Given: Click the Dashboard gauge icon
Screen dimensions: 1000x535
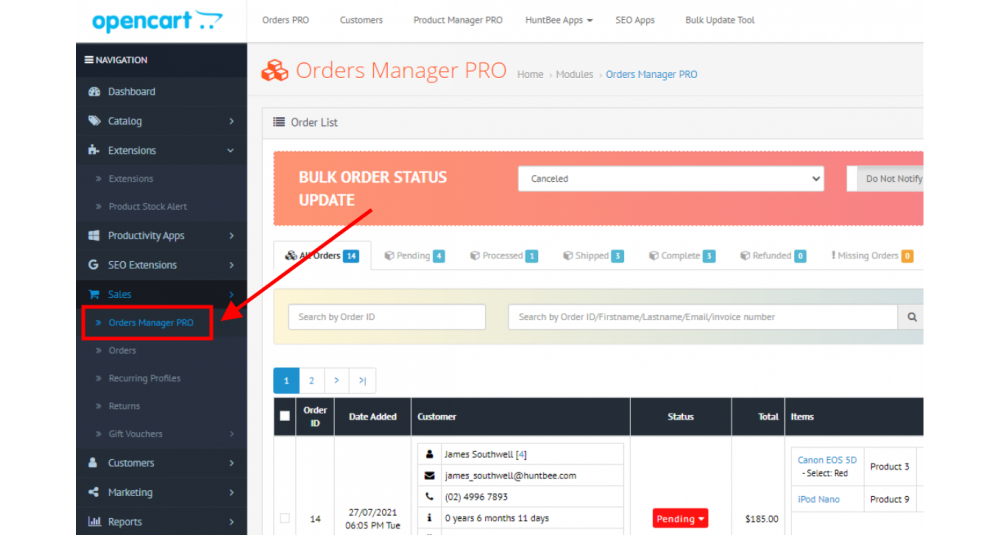Looking at the screenshot, I should (x=94, y=91).
